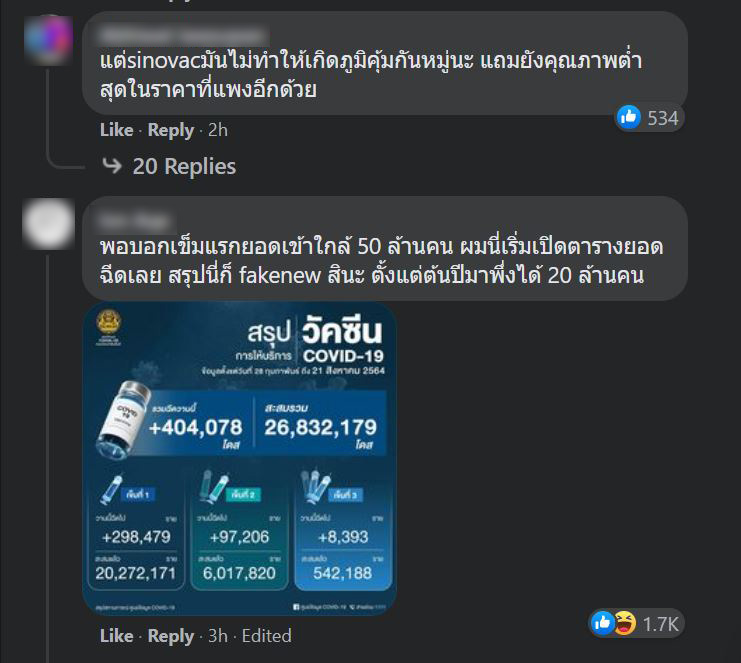Click the 2h timestamp link
This screenshot has width=741, height=663.
click(218, 130)
